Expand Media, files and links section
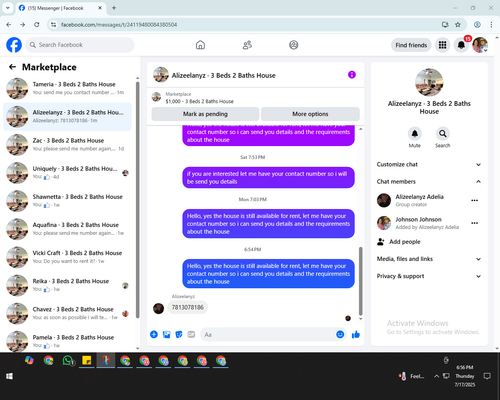500x400 pixels. coord(429,259)
